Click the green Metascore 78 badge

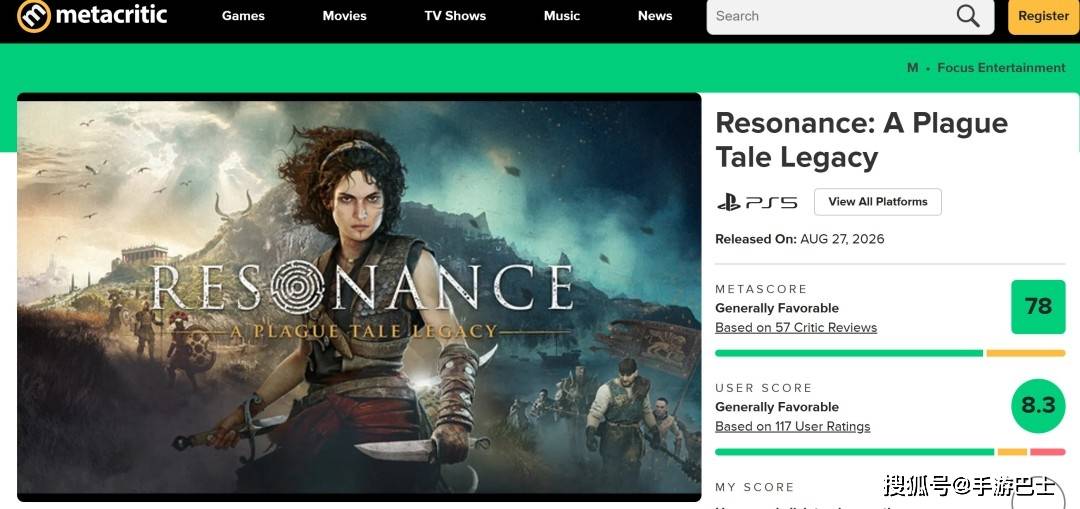(x=1038, y=307)
